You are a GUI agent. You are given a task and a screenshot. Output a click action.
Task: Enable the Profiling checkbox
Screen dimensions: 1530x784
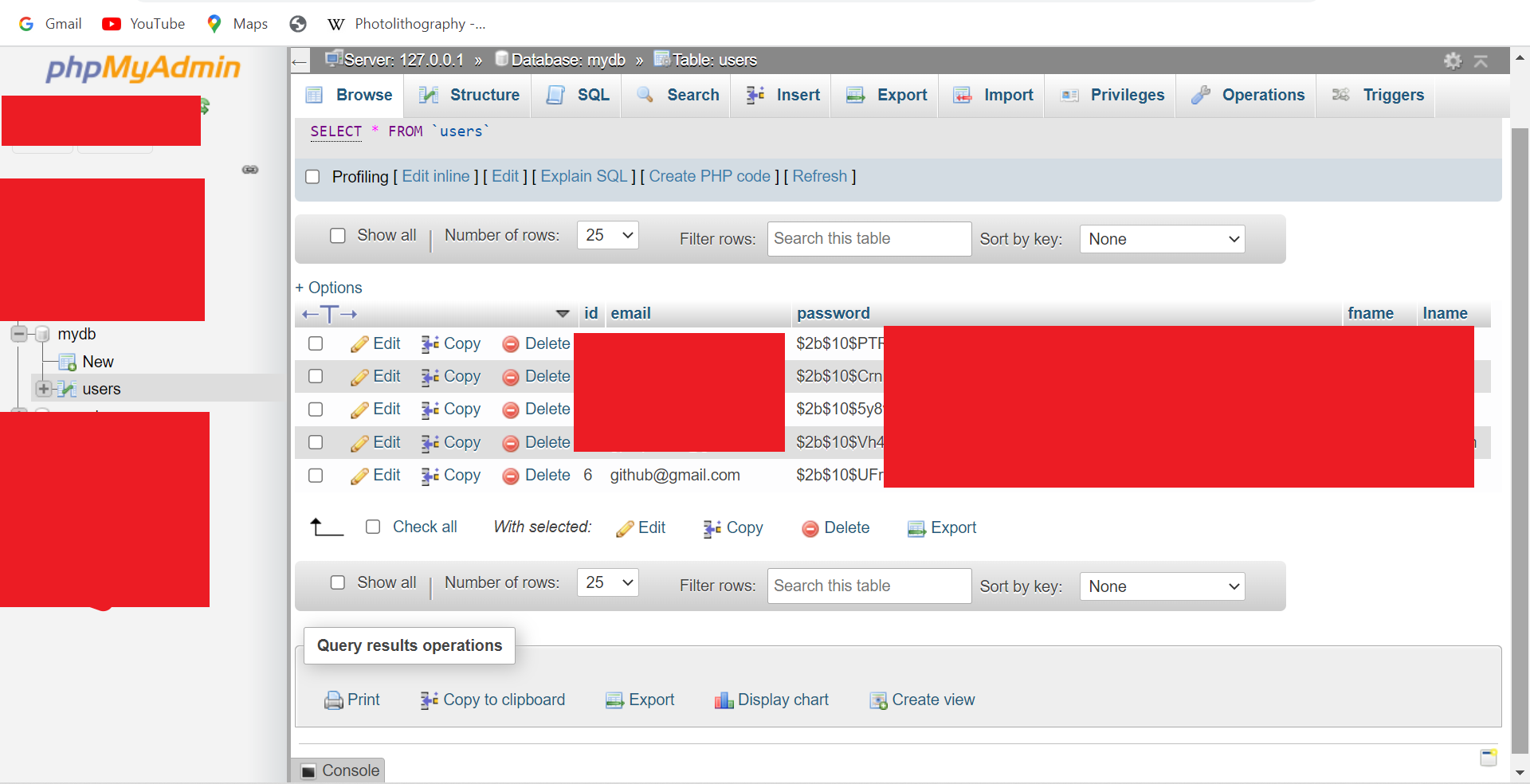pyautogui.click(x=313, y=177)
